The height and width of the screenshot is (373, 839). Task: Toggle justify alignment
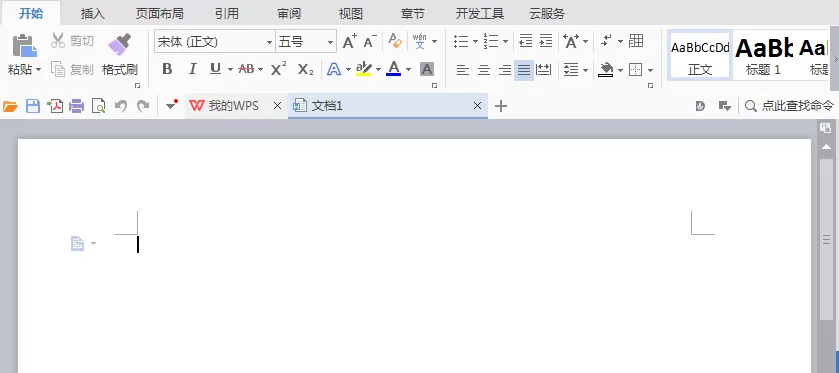click(524, 70)
